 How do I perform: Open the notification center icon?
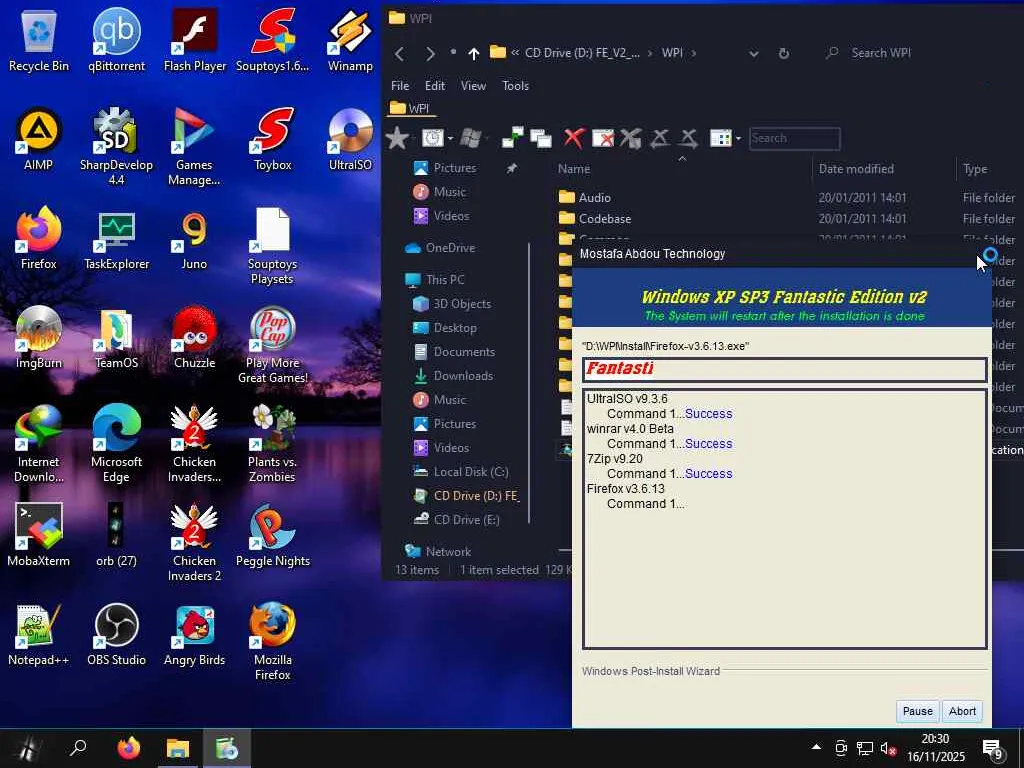(x=993, y=748)
